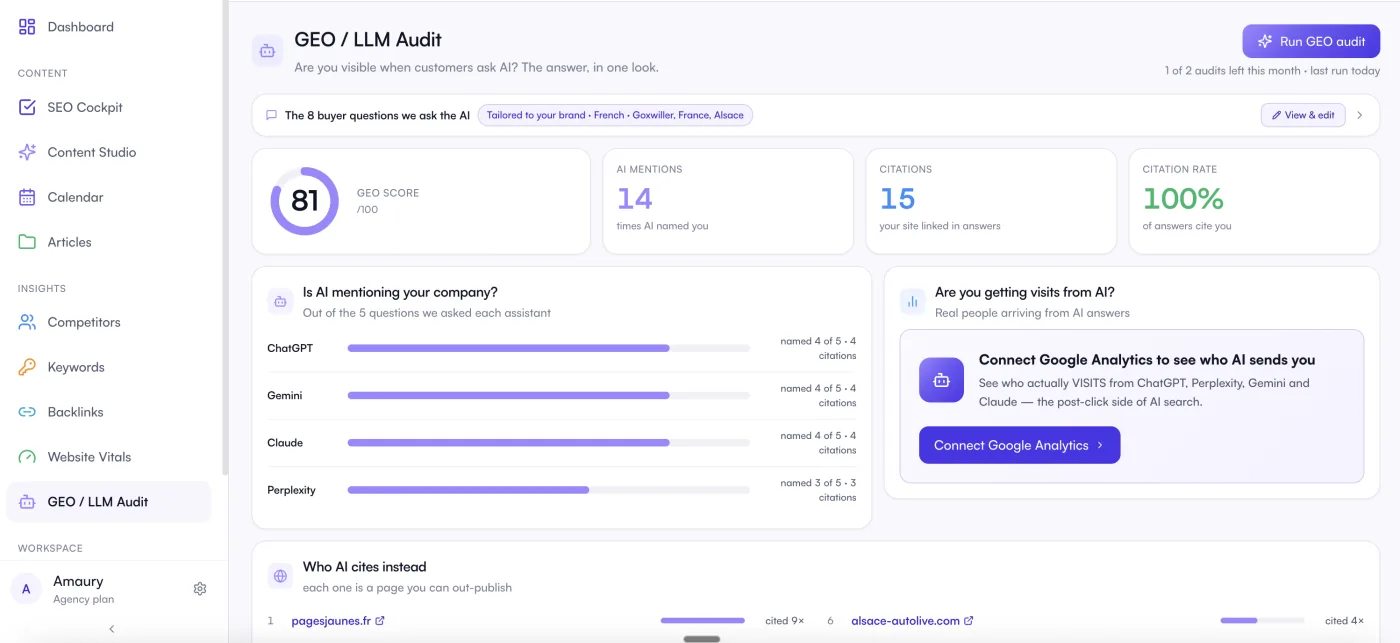The height and width of the screenshot is (643, 1400).
Task: Click Claude mention progress bar
Action: tap(548, 442)
